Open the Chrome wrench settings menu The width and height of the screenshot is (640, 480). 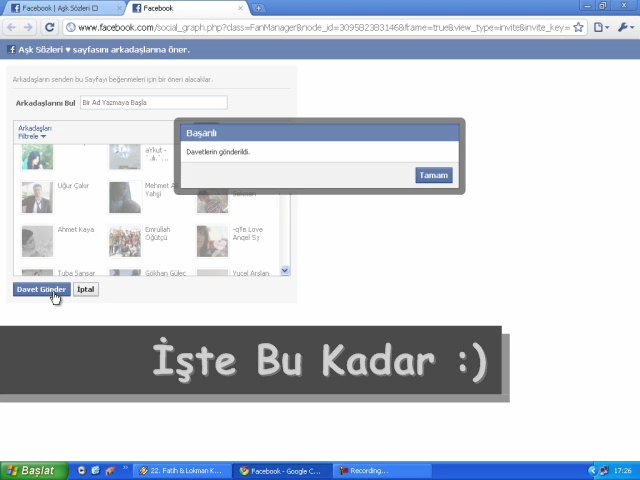coord(625,27)
